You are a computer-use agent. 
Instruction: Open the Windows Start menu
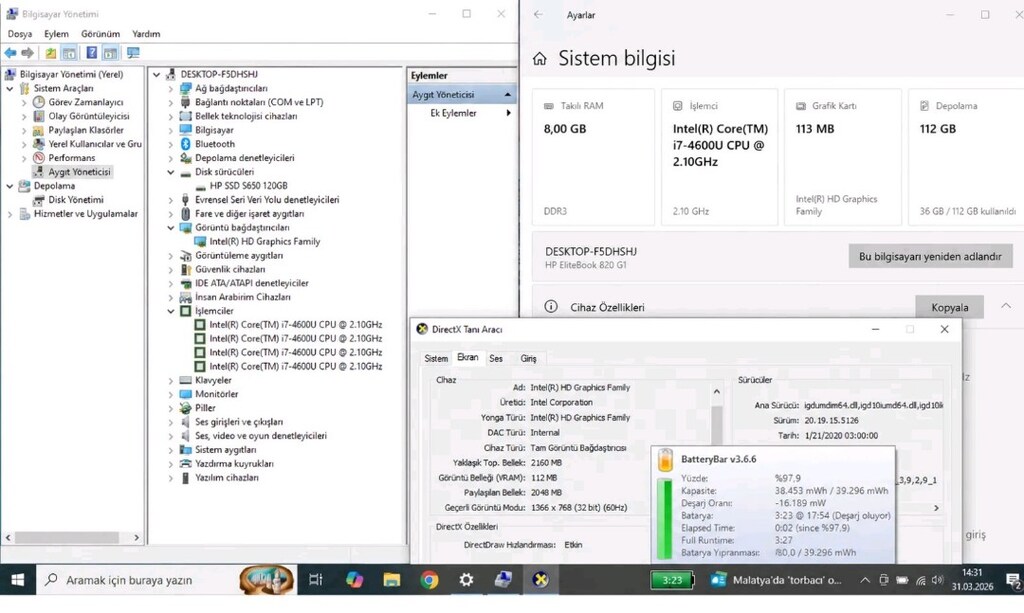pos(18,580)
